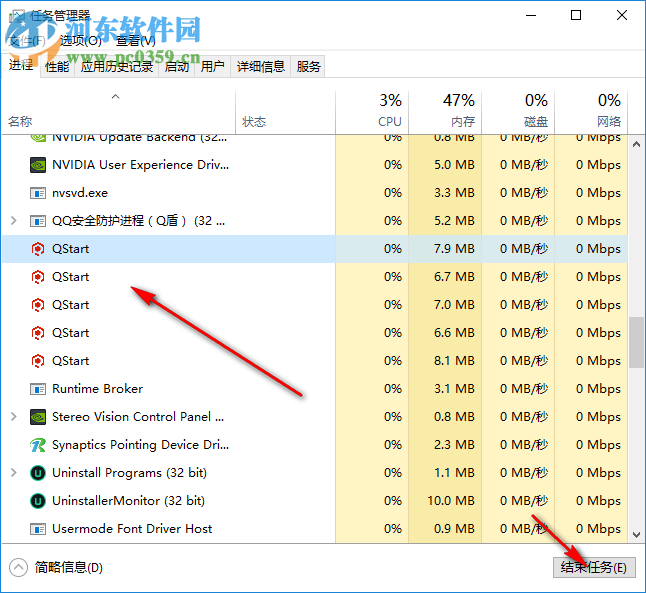
Task: Click the Uninstall Programs (32 bit) icon
Action: click(x=38, y=473)
